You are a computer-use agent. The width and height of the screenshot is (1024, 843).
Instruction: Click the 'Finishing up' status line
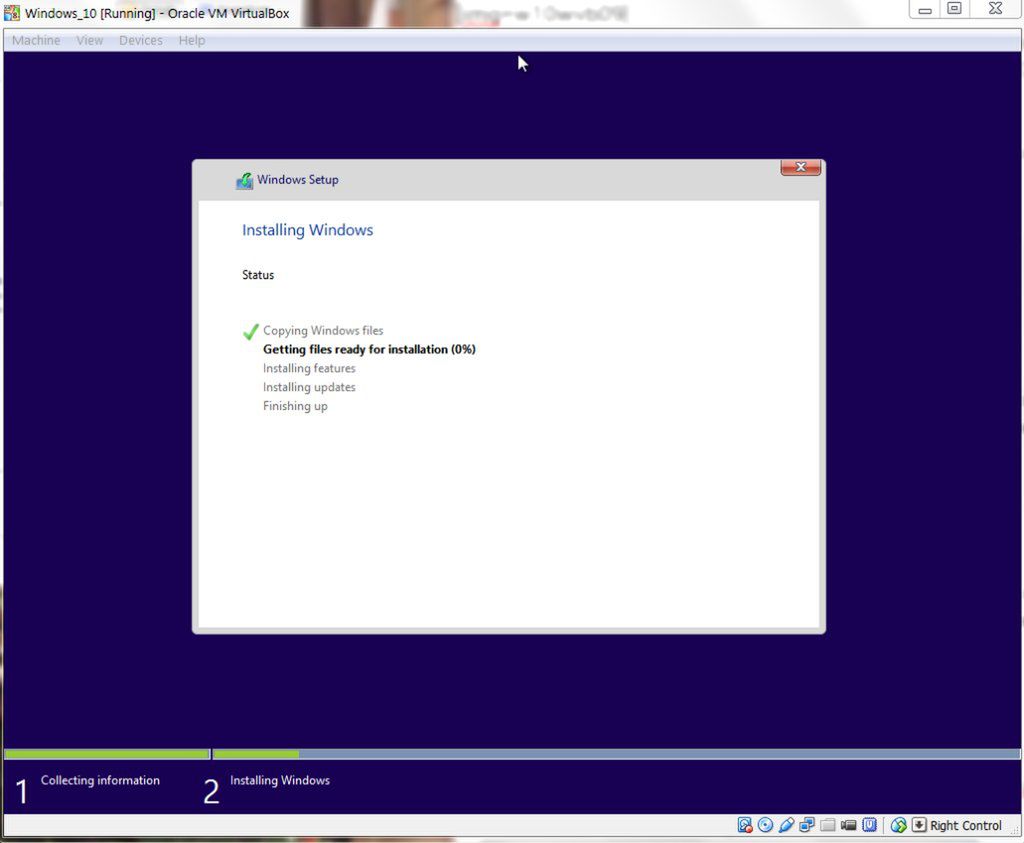click(295, 406)
